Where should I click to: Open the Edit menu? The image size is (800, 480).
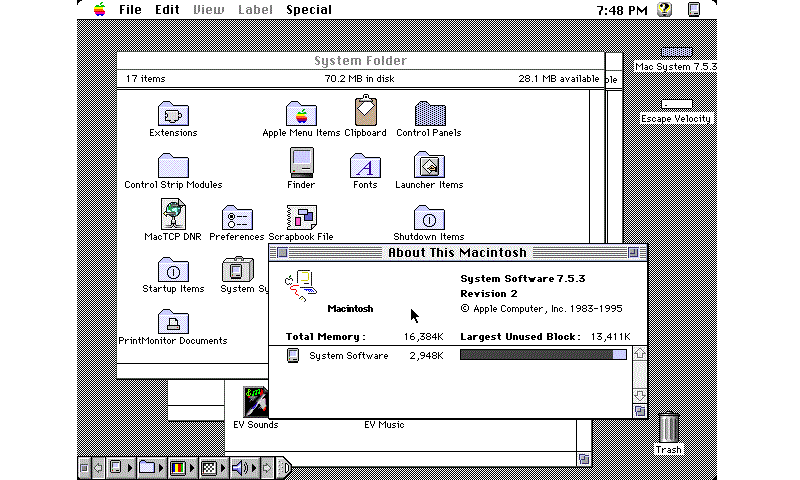pos(167,10)
